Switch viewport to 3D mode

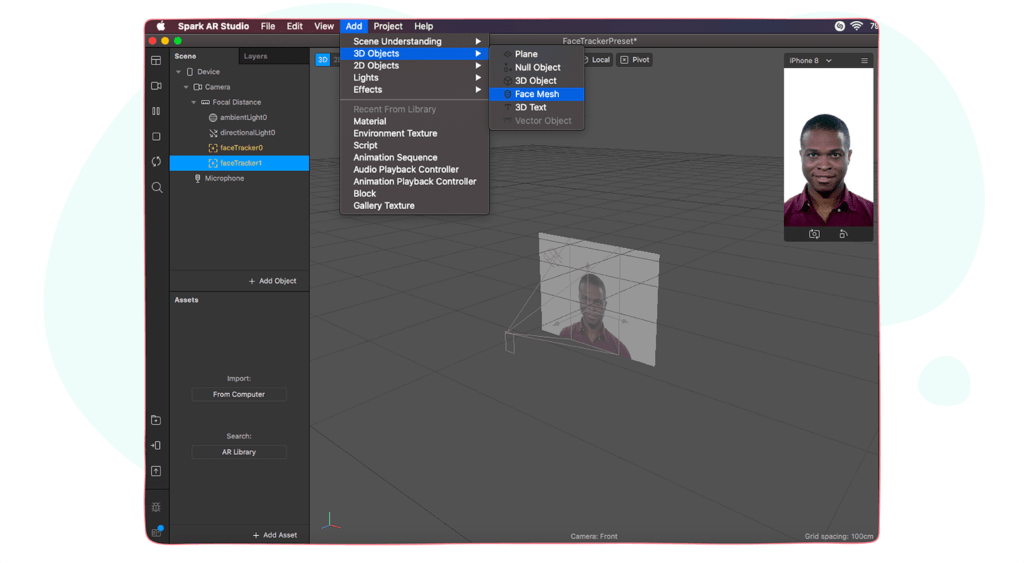click(x=323, y=59)
